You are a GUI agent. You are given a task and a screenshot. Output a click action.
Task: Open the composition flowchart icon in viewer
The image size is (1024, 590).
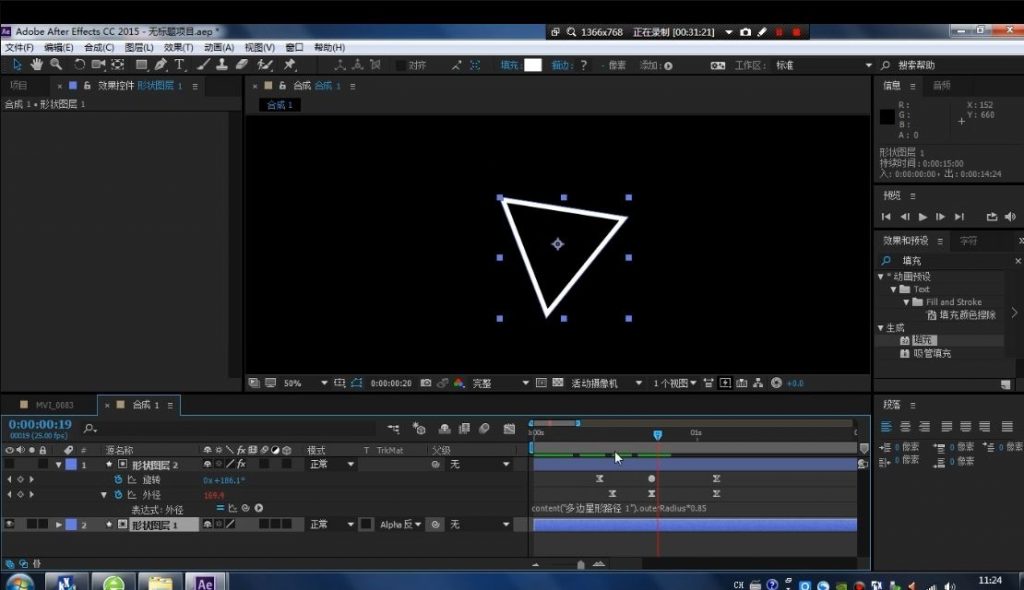tap(758, 384)
